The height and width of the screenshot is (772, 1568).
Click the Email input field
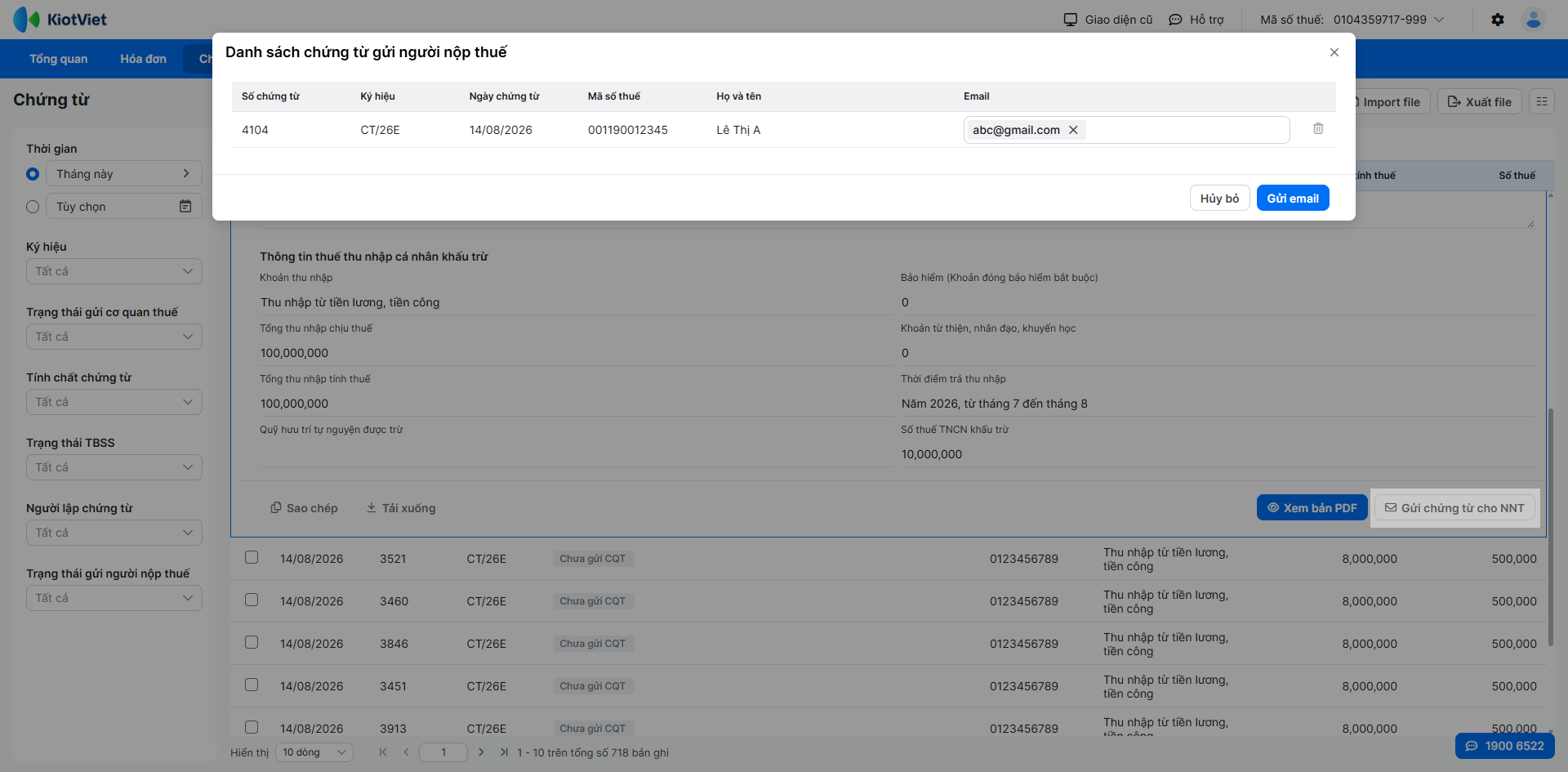pos(1127,130)
